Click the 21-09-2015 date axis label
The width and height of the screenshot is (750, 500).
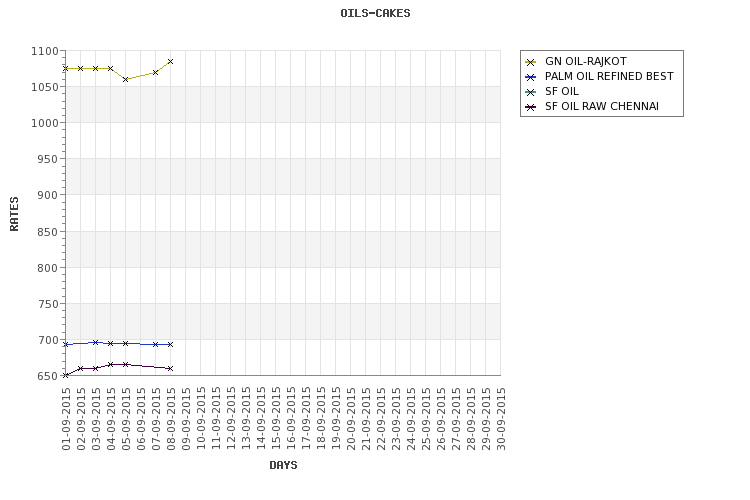366,419
